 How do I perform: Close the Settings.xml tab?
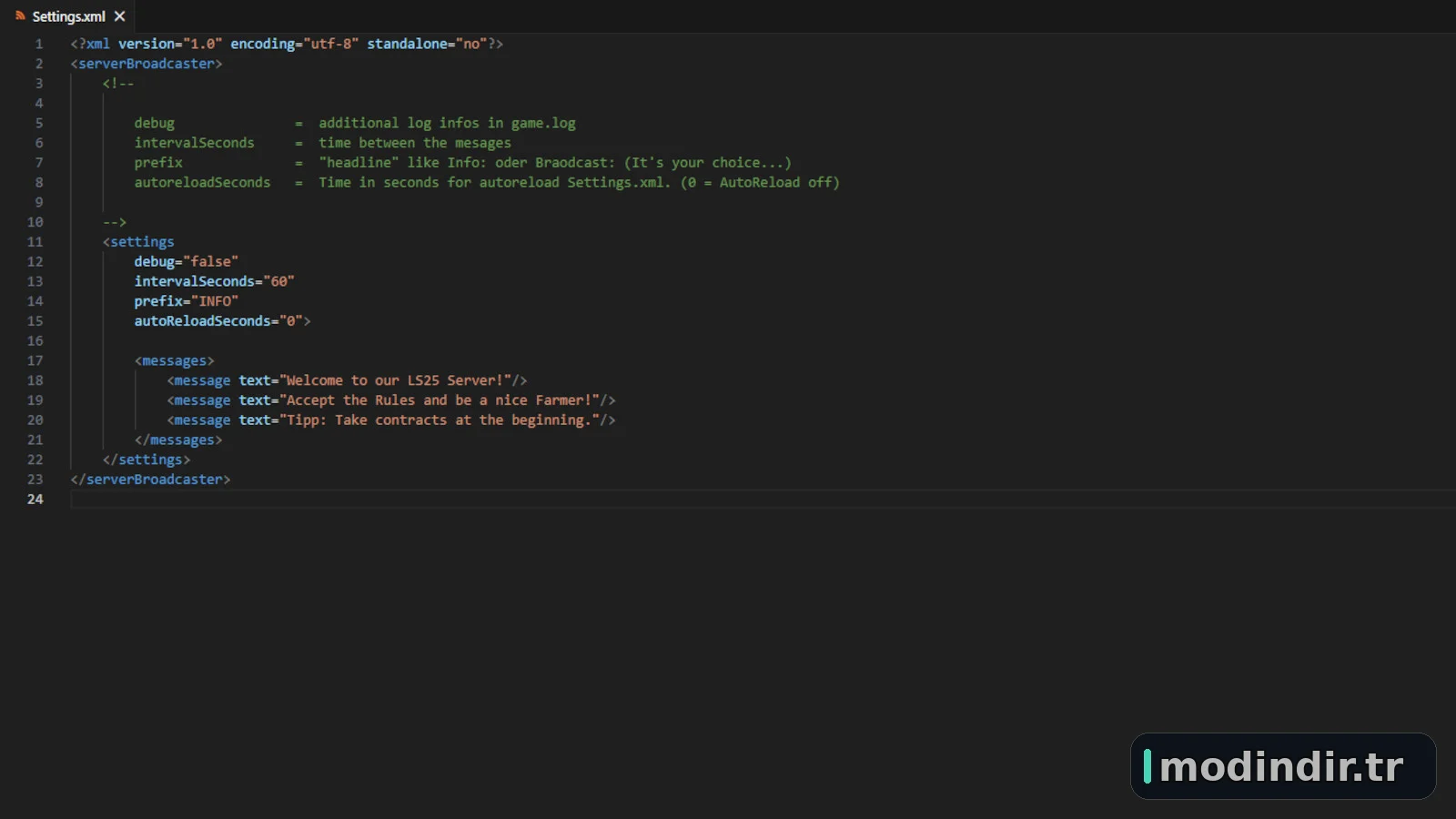pyautogui.click(x=119, y=16)
